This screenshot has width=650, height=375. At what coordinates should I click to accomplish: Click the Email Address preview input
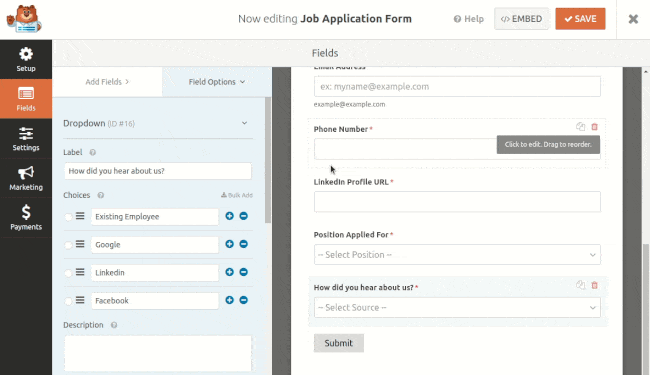pyautogui.click(x=457, y=87)
